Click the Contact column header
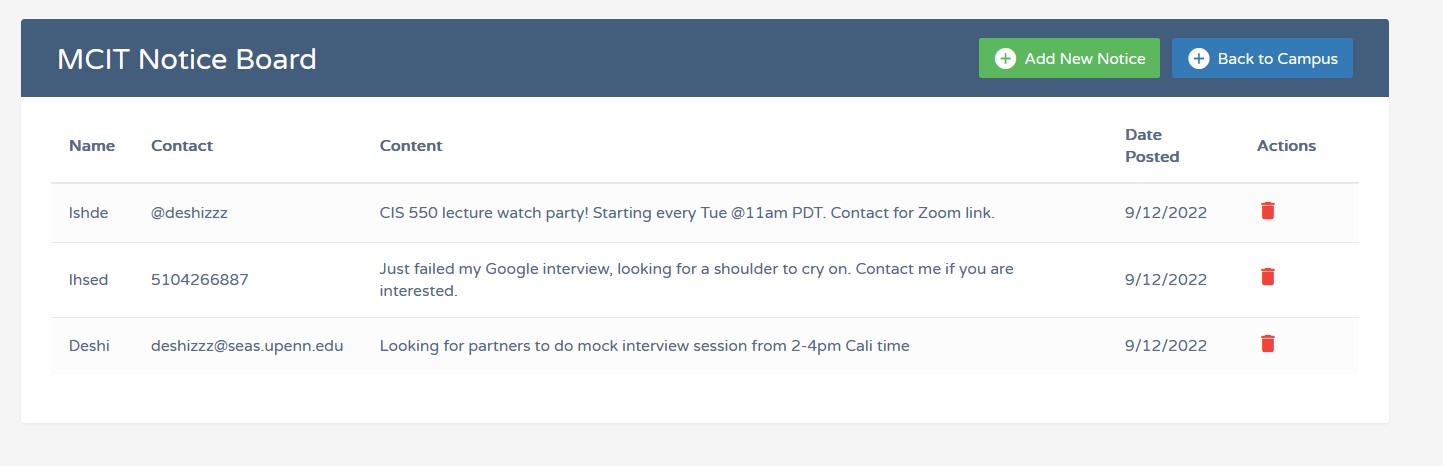Viewport: 1443px width, 466px height. click(x=182, y=146)
